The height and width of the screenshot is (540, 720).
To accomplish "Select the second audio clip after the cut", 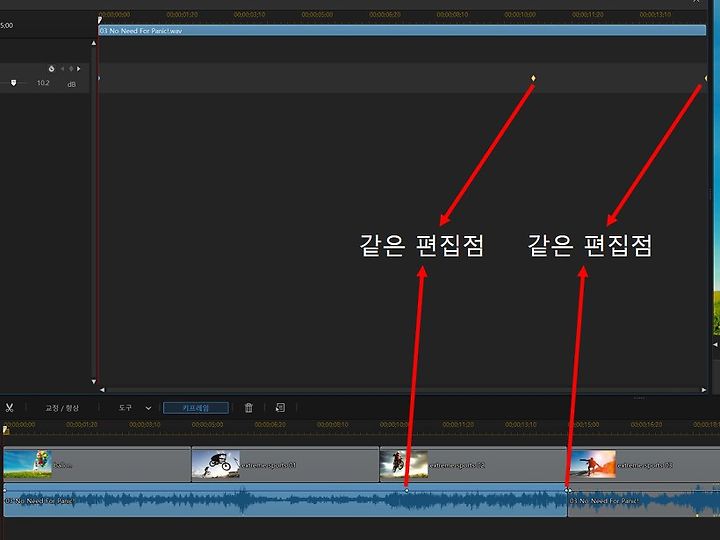I will 644,500.
